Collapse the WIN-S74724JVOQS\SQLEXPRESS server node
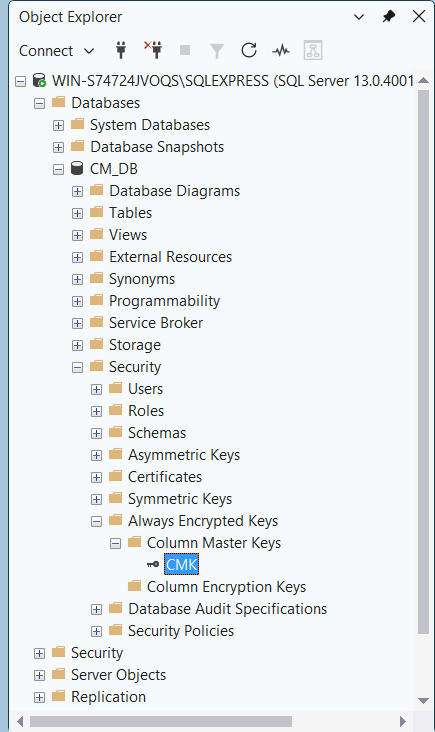The width and height of the screenshot is (435, 732). (x=20, y=82)
